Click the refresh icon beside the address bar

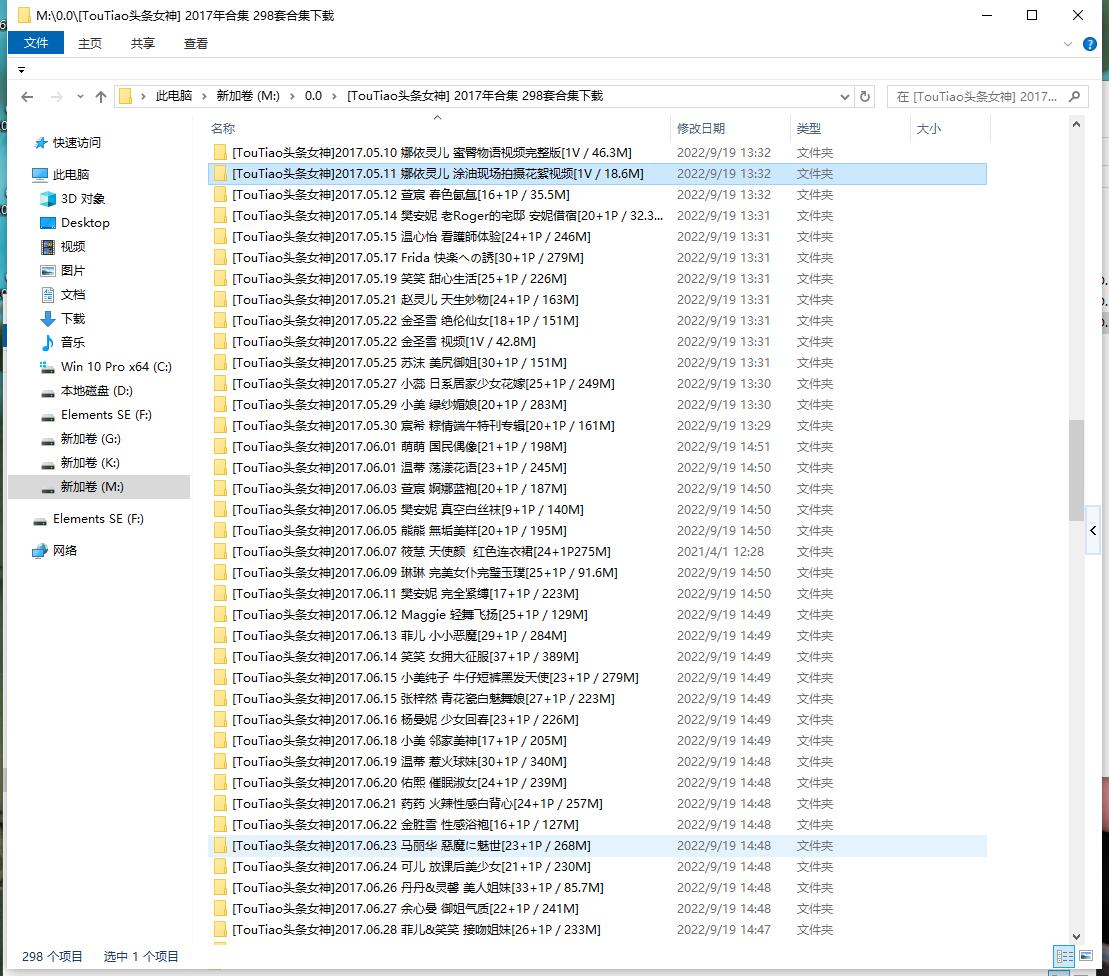pyautogui.click(x=864, y=96)
